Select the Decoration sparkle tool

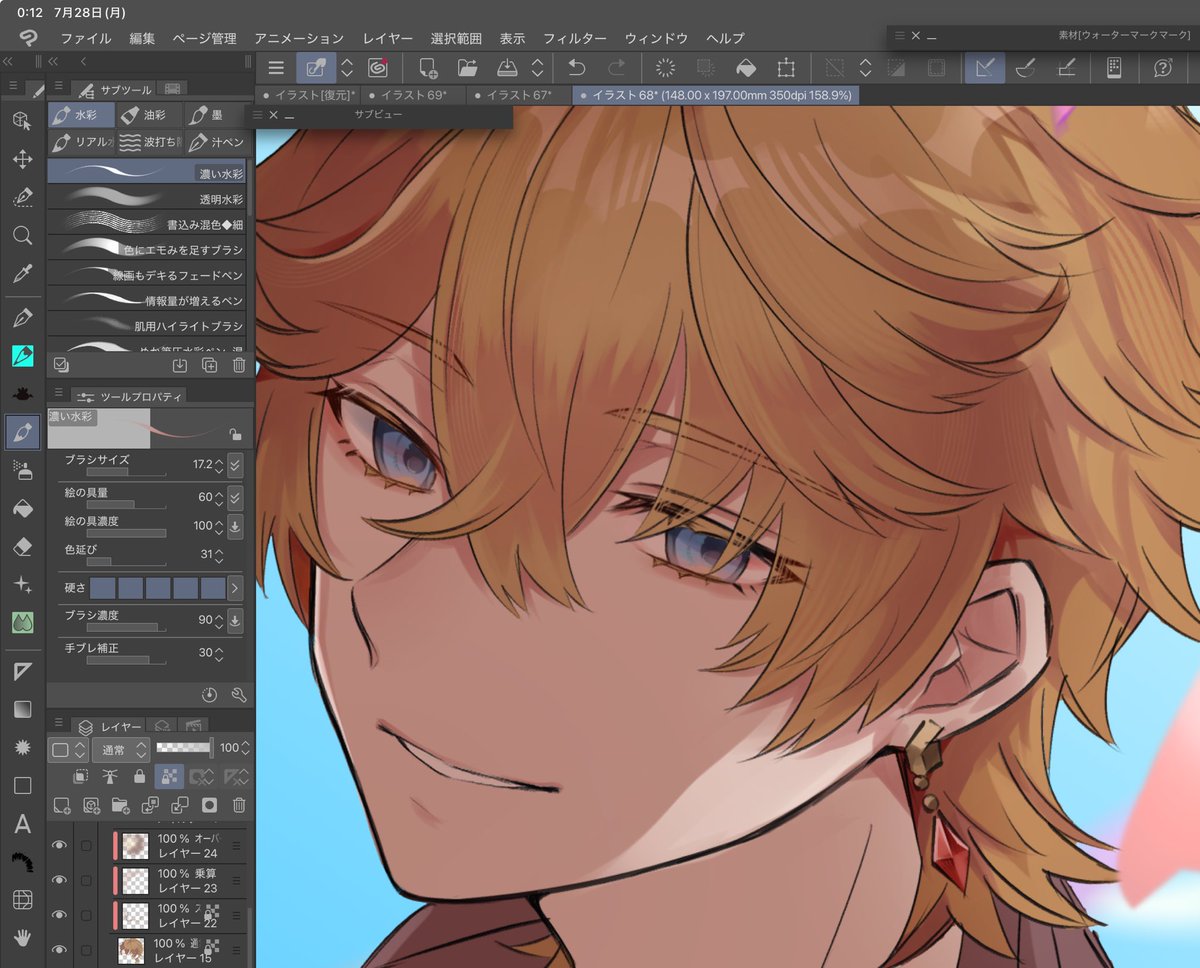22,584
